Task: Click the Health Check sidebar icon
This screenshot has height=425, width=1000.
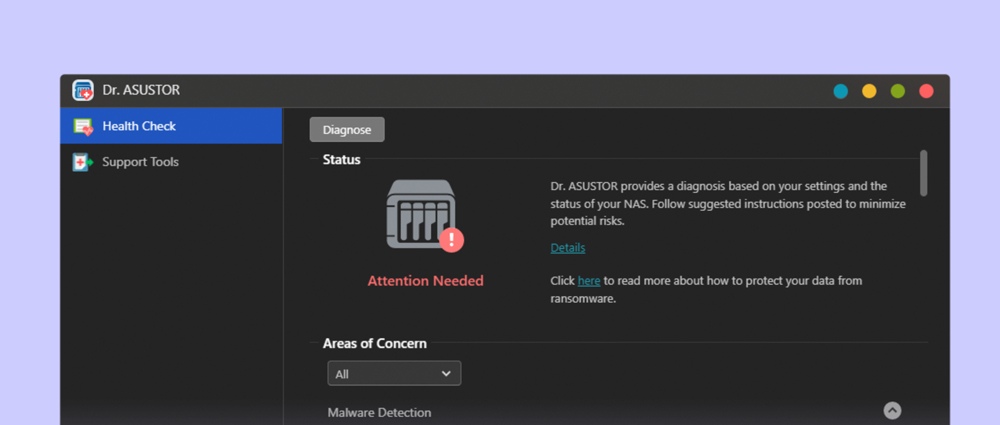Action: click(83, 126)
